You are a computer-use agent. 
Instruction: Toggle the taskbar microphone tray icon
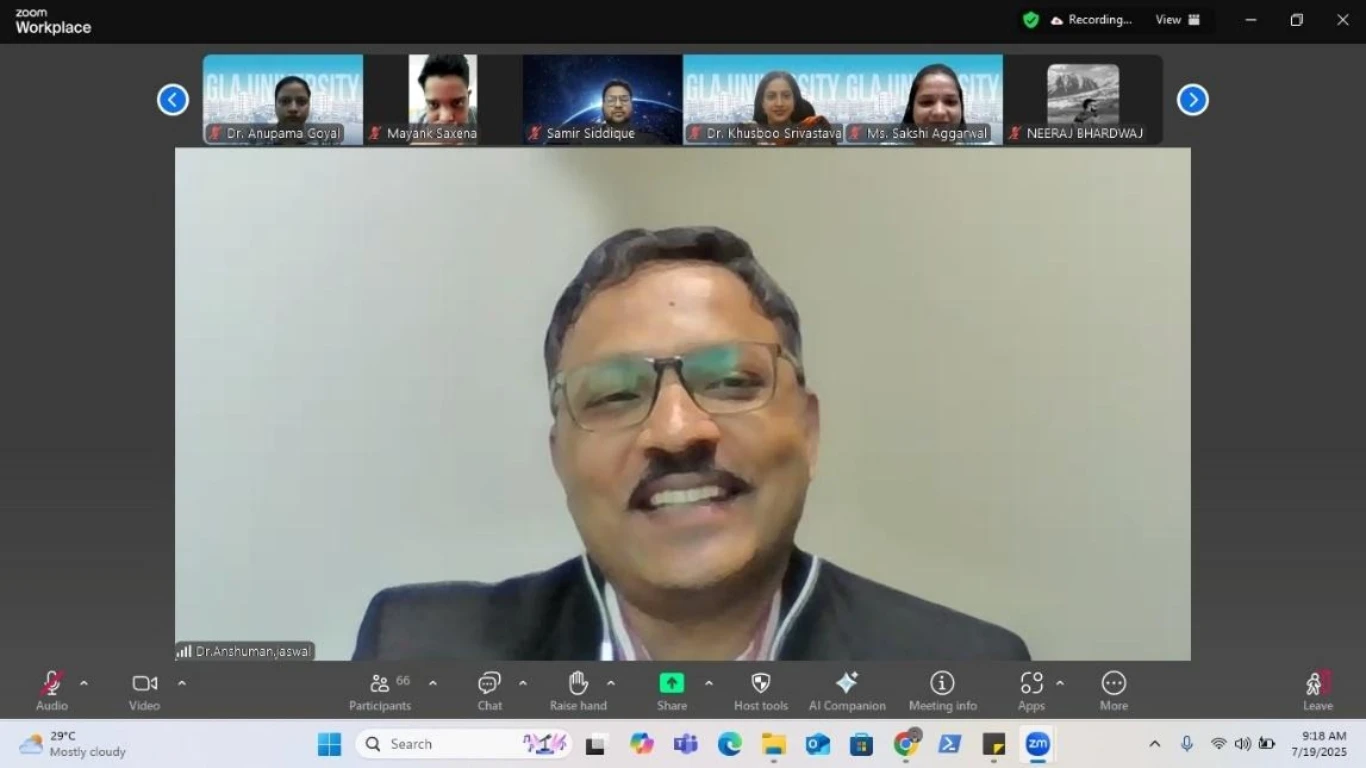pyautogui.click(x=1187, y=744)
